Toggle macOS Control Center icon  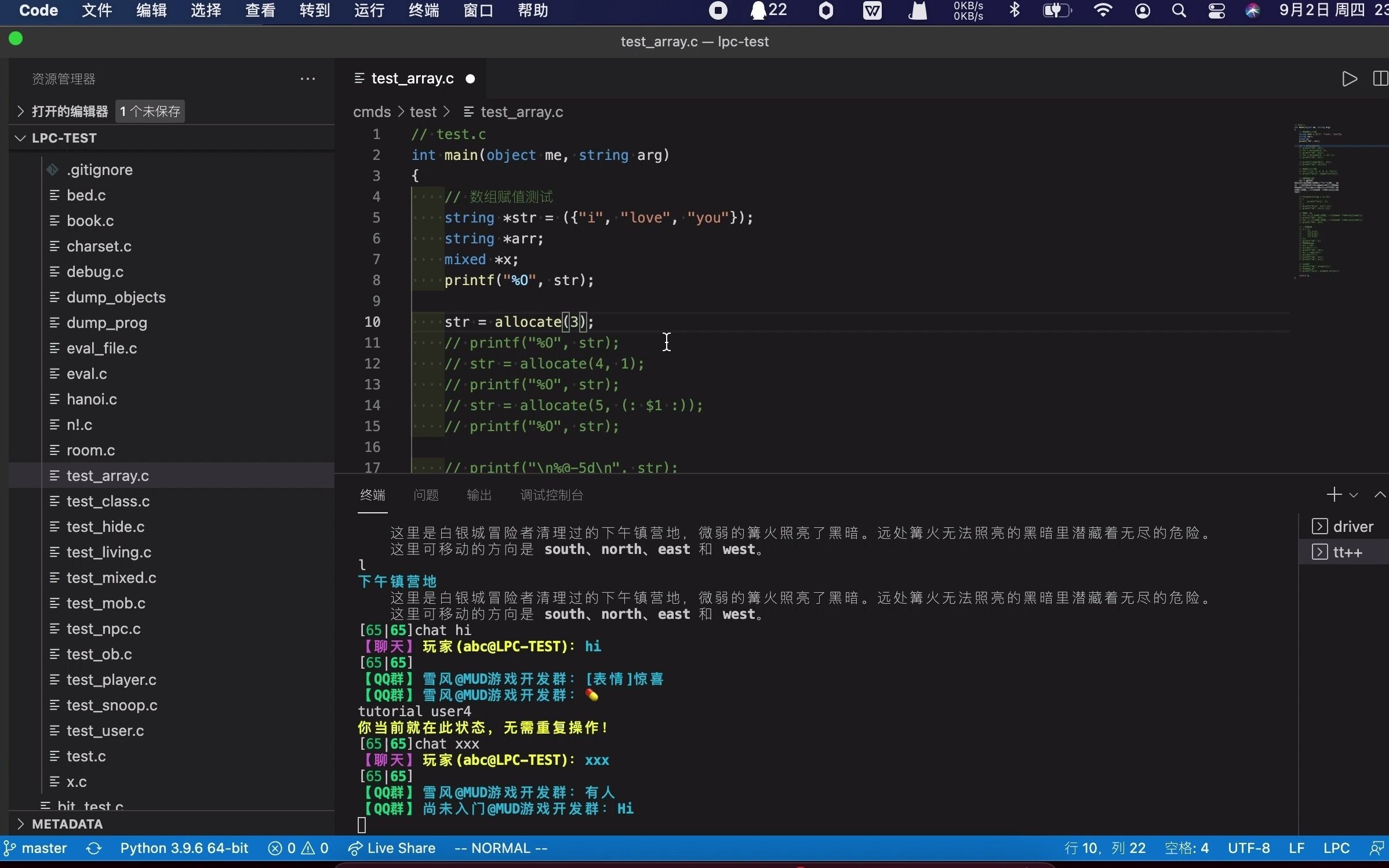tap(1216, 10)
